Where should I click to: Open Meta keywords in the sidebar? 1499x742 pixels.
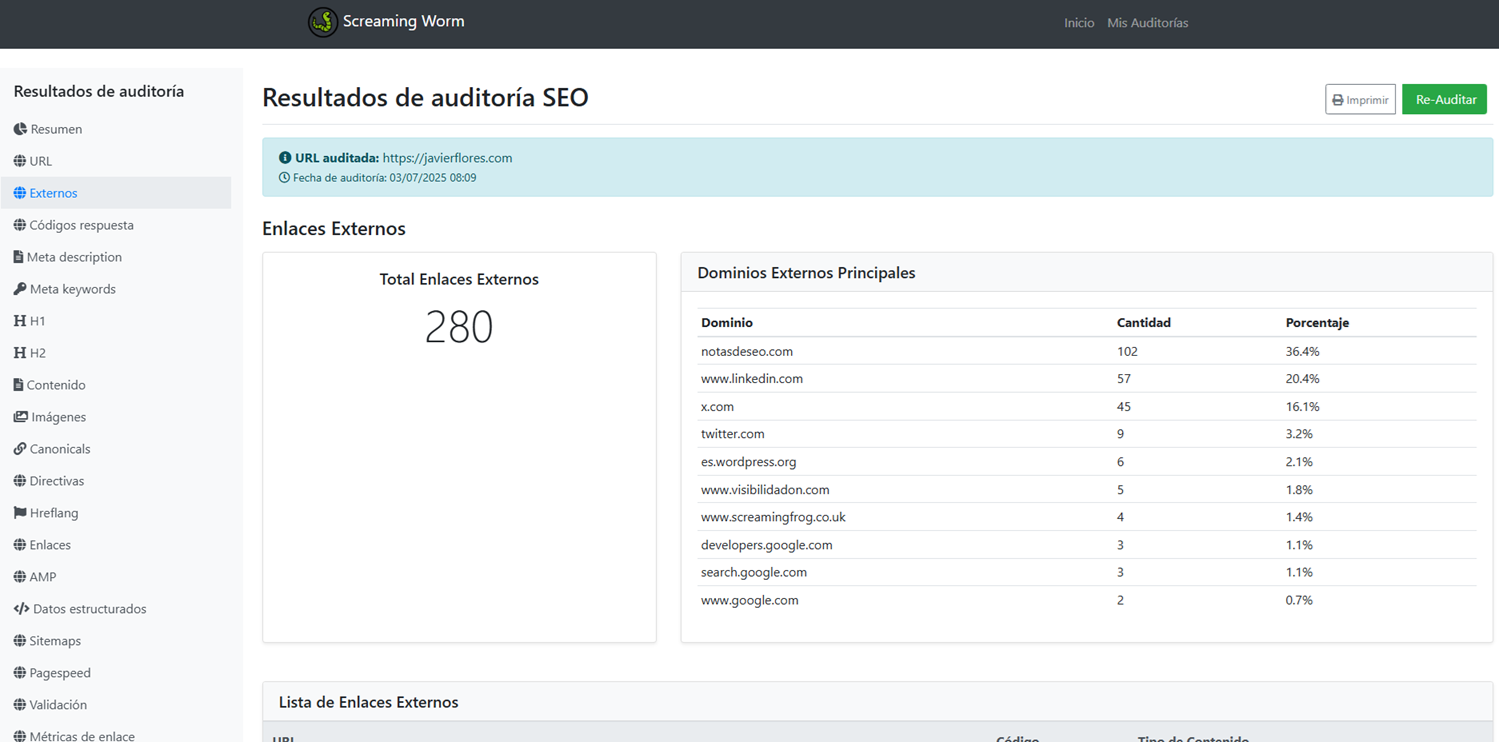tap(116, 289)
